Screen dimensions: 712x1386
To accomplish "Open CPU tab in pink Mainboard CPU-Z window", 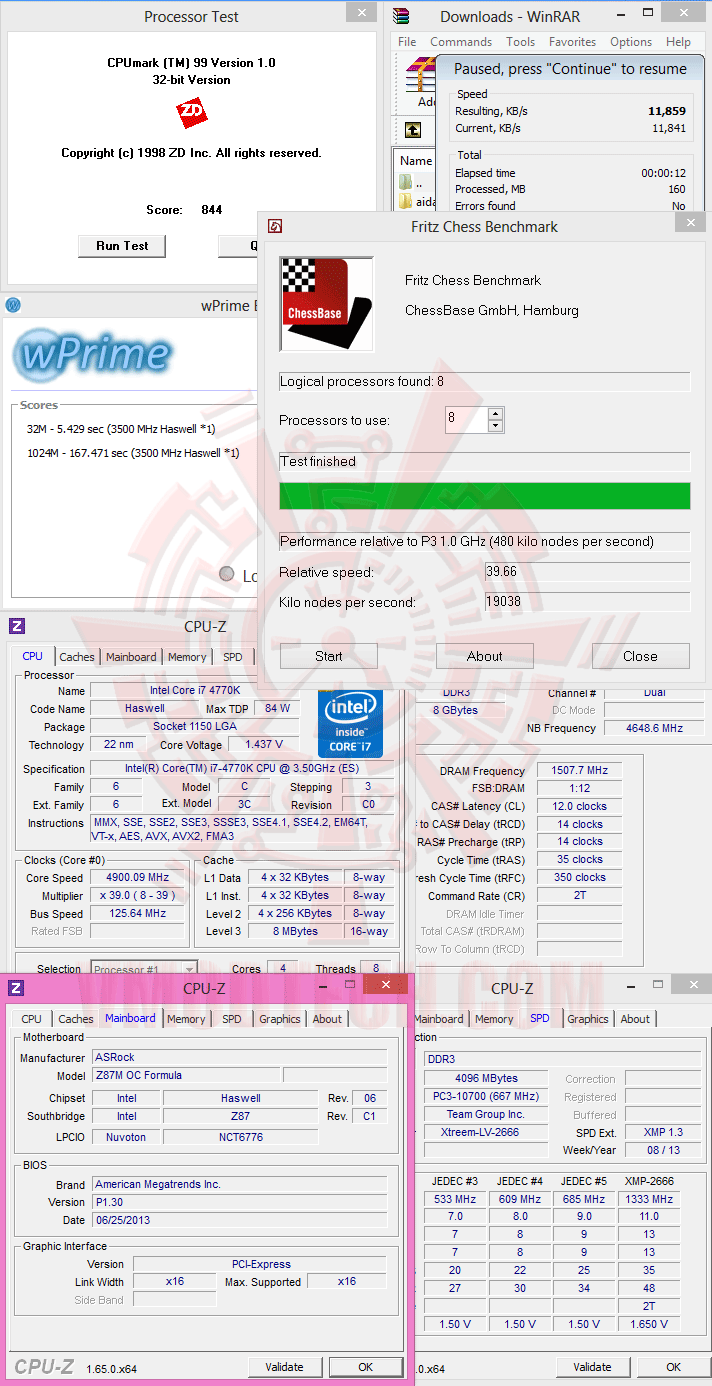I will (32, 1019).
